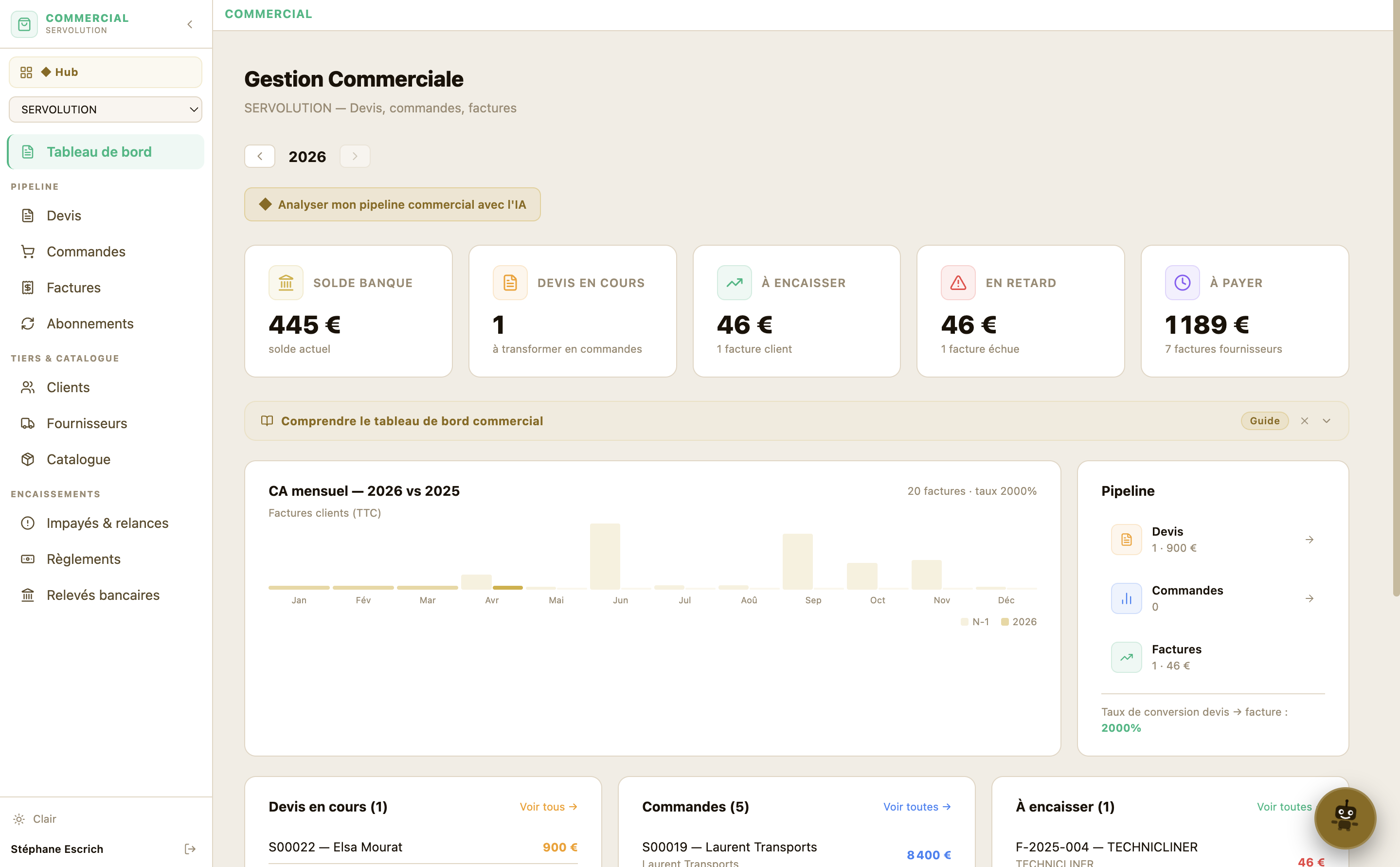The height and width of the screenshot is (867, 1400).
Task: Switch to the Tableau de bord tab
Action: [x=99, y=151]
